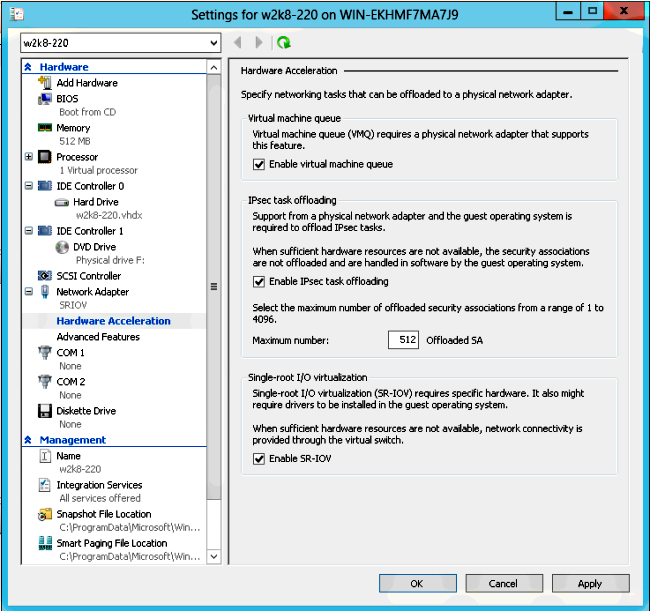Click the 'Physical drive F:' text

pyautogui.click(x=110, y=260)
